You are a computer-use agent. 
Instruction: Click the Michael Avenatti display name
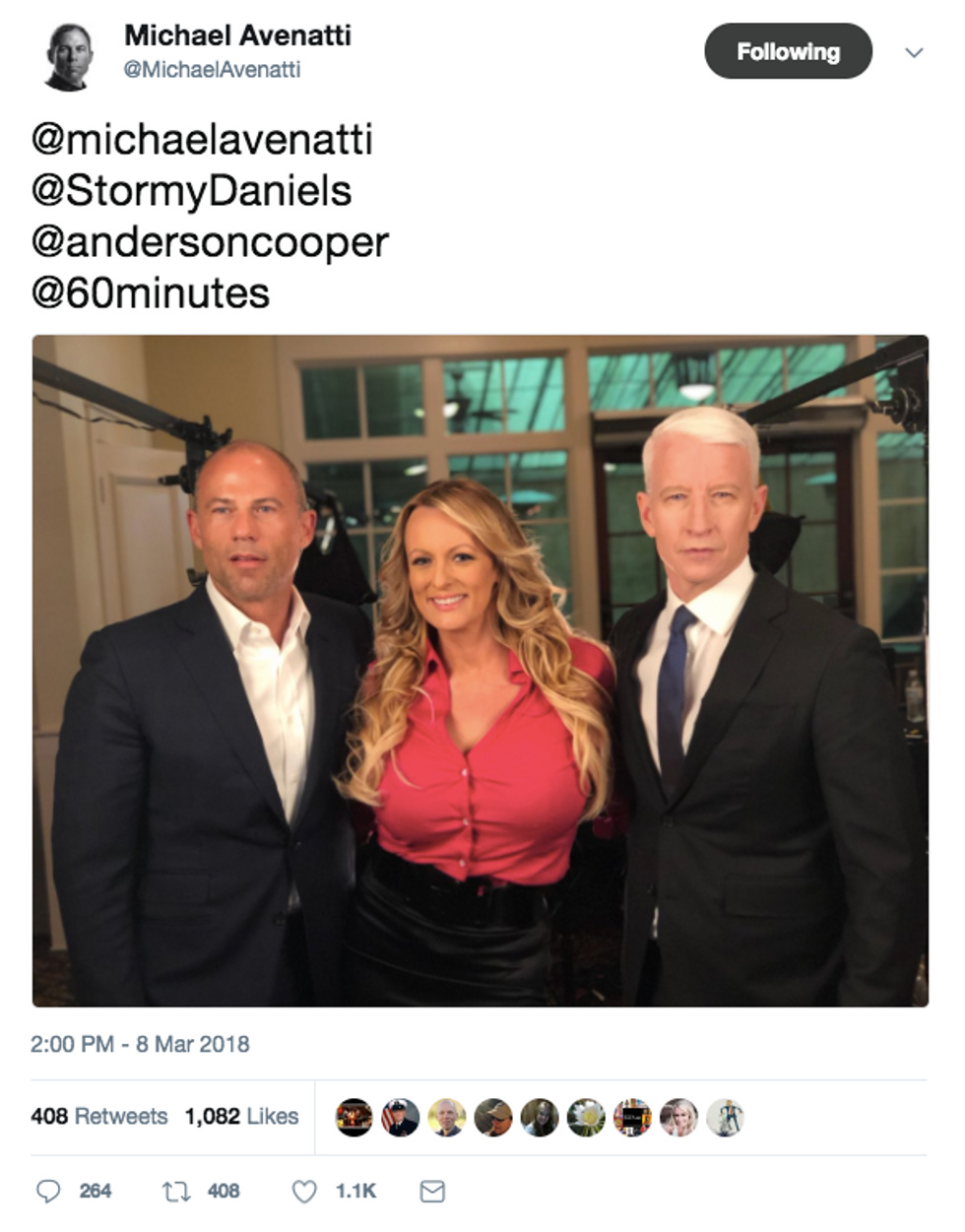click(x=237, y=35)
